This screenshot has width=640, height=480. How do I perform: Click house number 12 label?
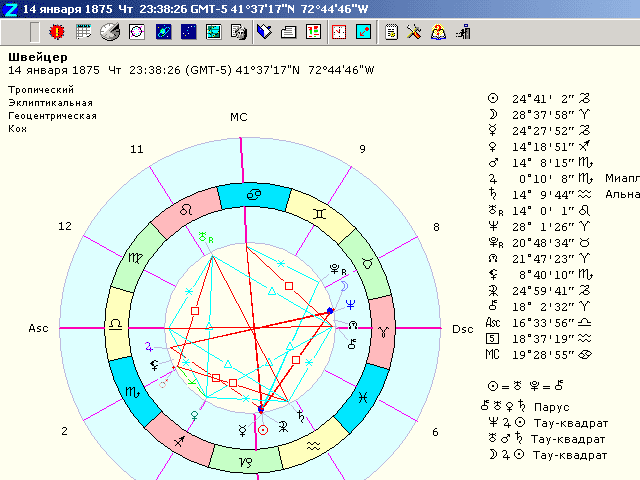(65, 226)
